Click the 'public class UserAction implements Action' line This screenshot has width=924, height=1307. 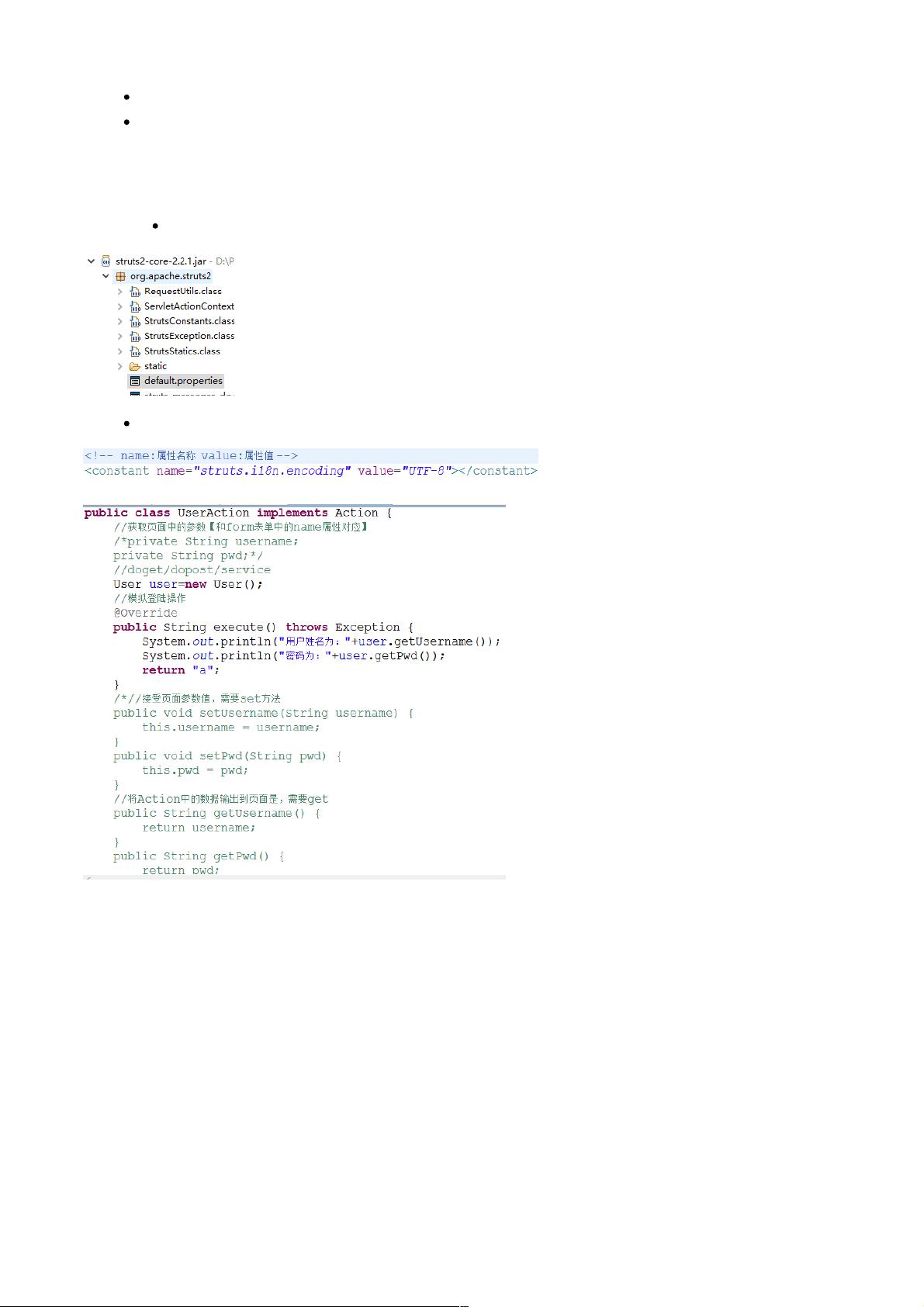(x=238, y=513)
